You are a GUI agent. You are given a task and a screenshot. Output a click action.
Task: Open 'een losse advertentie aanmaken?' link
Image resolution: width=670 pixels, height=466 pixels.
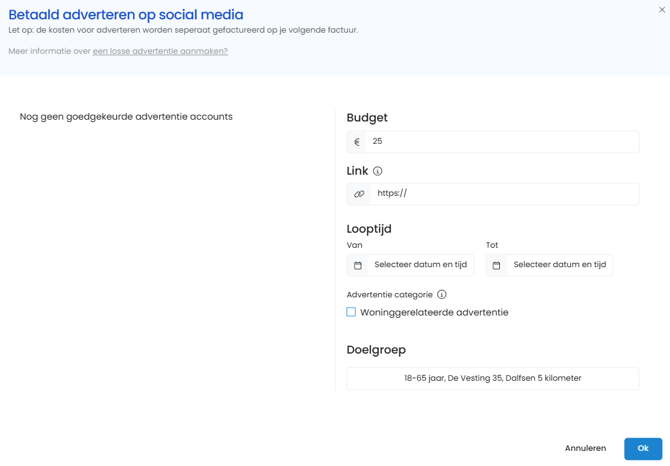[x=160, y=51]
